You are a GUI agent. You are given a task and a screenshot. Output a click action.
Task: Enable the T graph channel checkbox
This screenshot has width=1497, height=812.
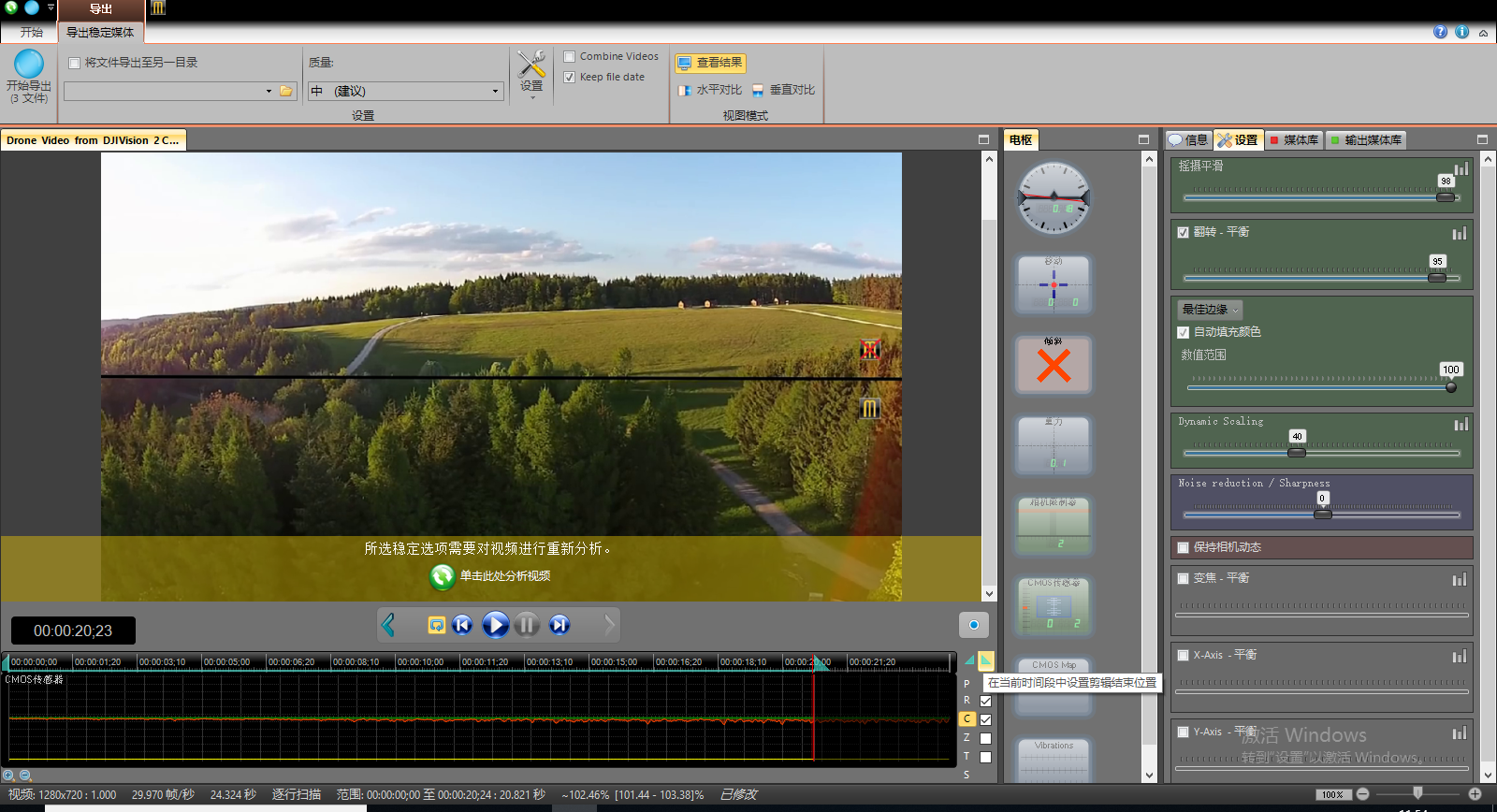click(x=985, y=757)
